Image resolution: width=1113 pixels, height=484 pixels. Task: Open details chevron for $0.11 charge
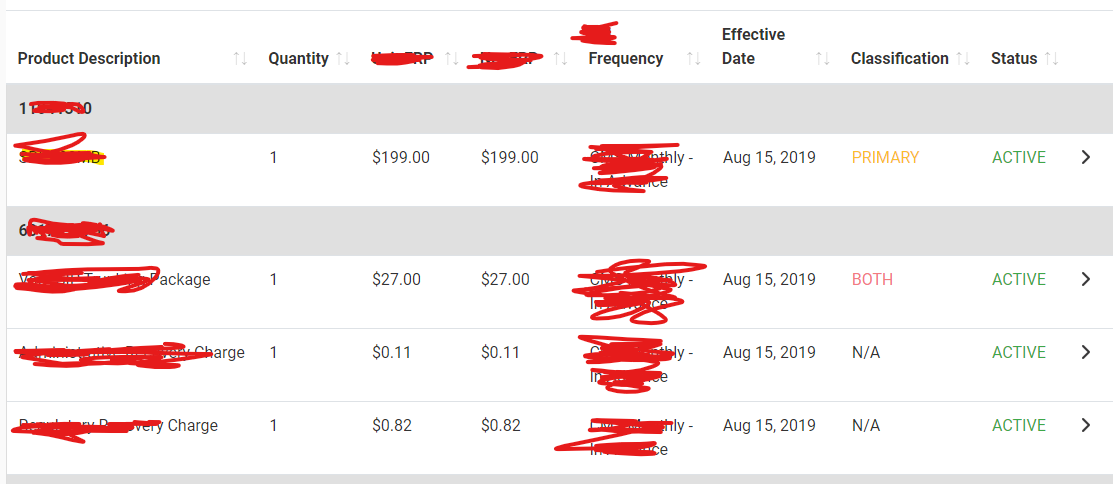(x=1085, y=352)
